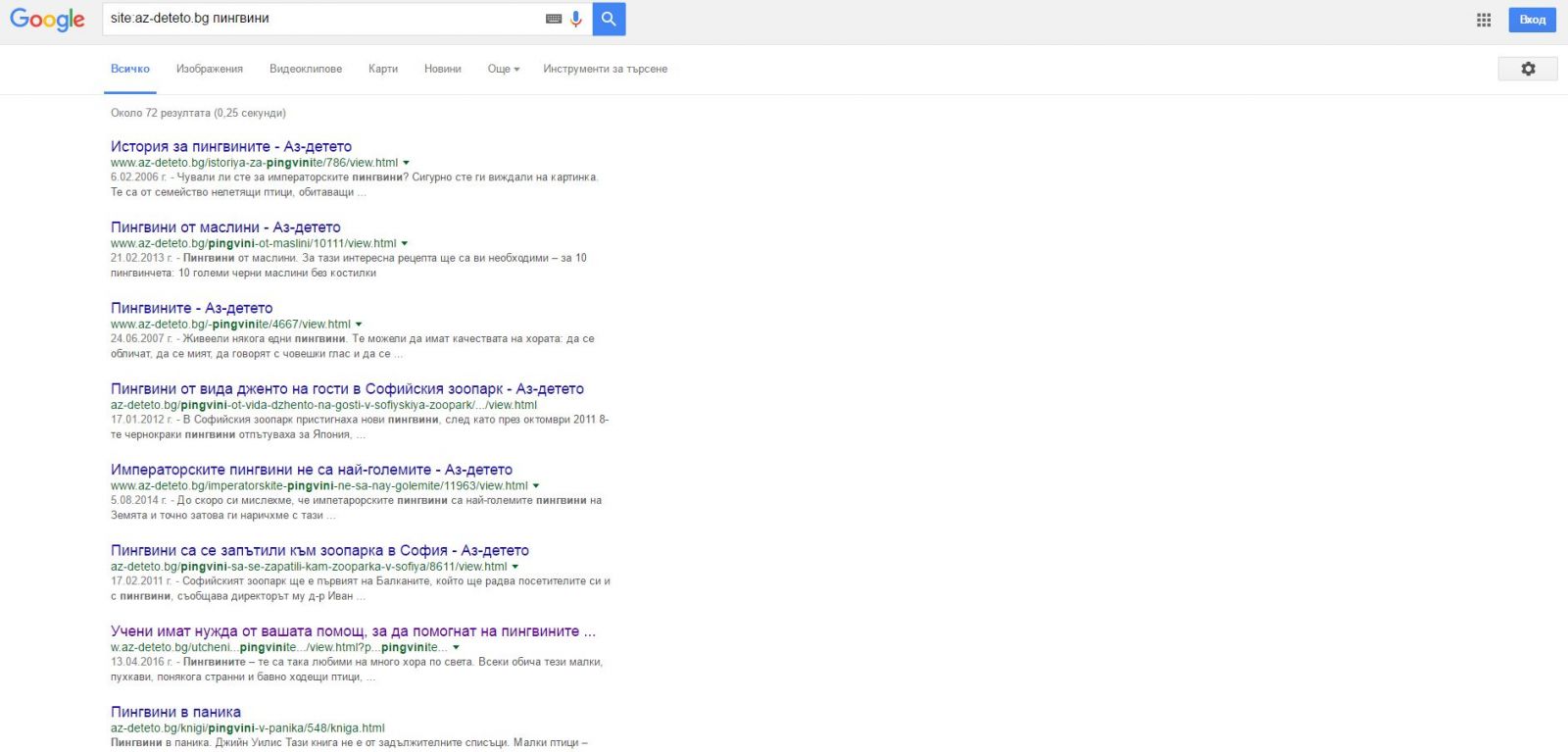This screenshot has width=1568, height=752.
Task: Open result Пингвини от маслини - Аз-детето
Action: [225, 226]
